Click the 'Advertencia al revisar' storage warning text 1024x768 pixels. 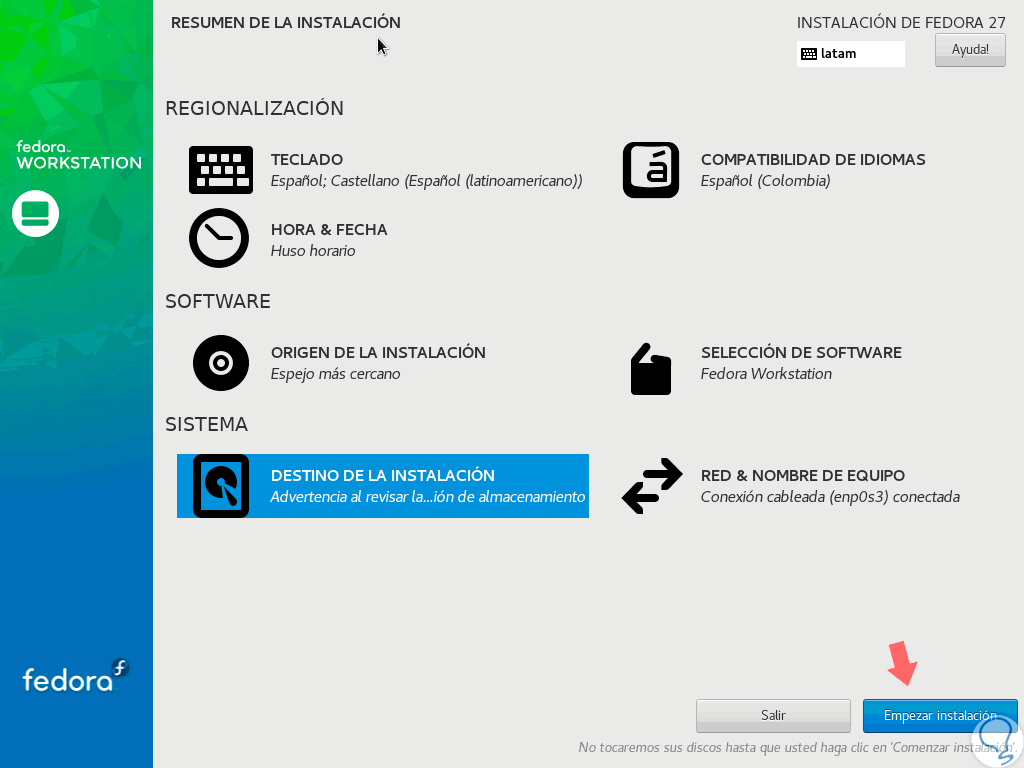pyautogui.click(x=428, y=497)
